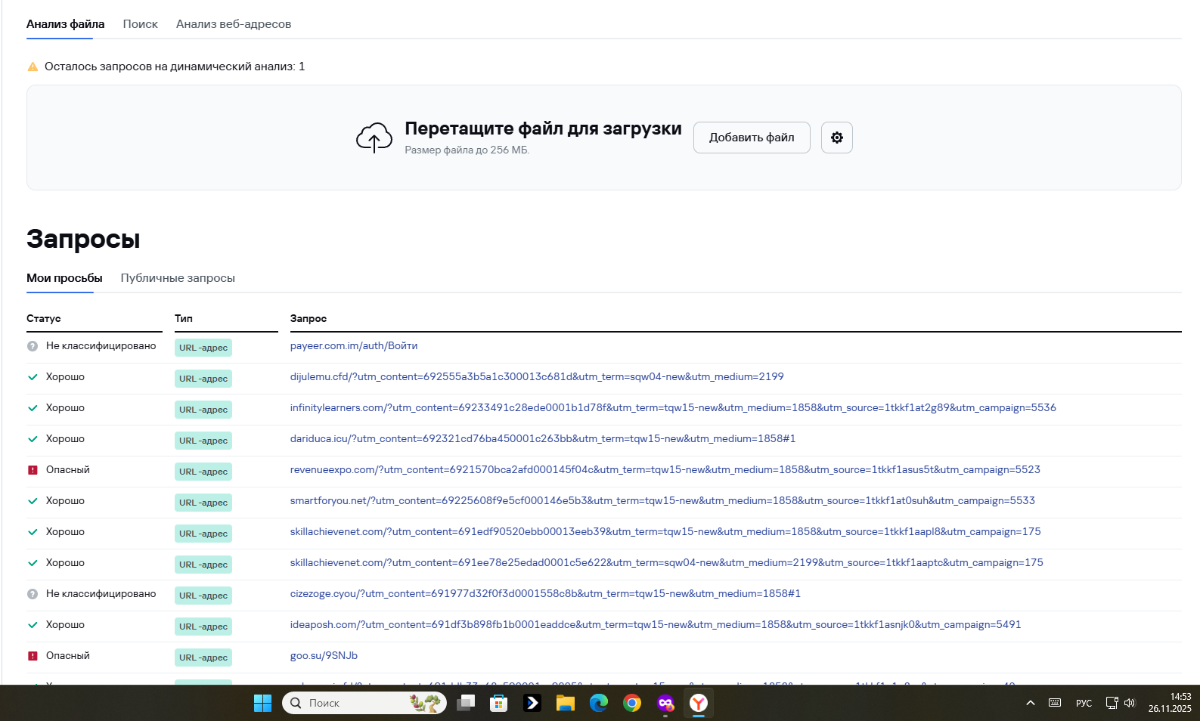Click the green check icon for dijulemu.cfd row
The image size is (1200, 721).
point(33,377)
